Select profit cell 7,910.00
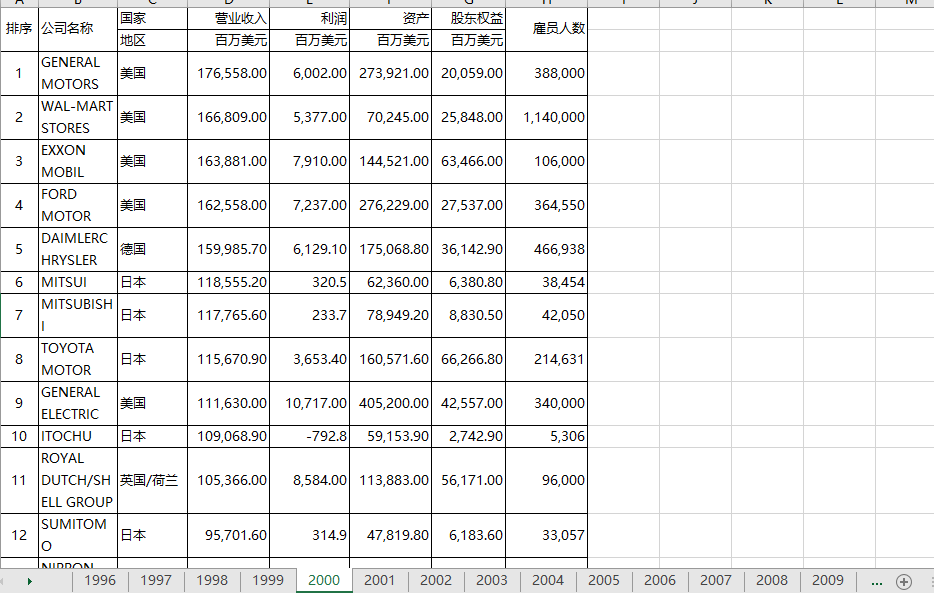 (x=310, y=161)
